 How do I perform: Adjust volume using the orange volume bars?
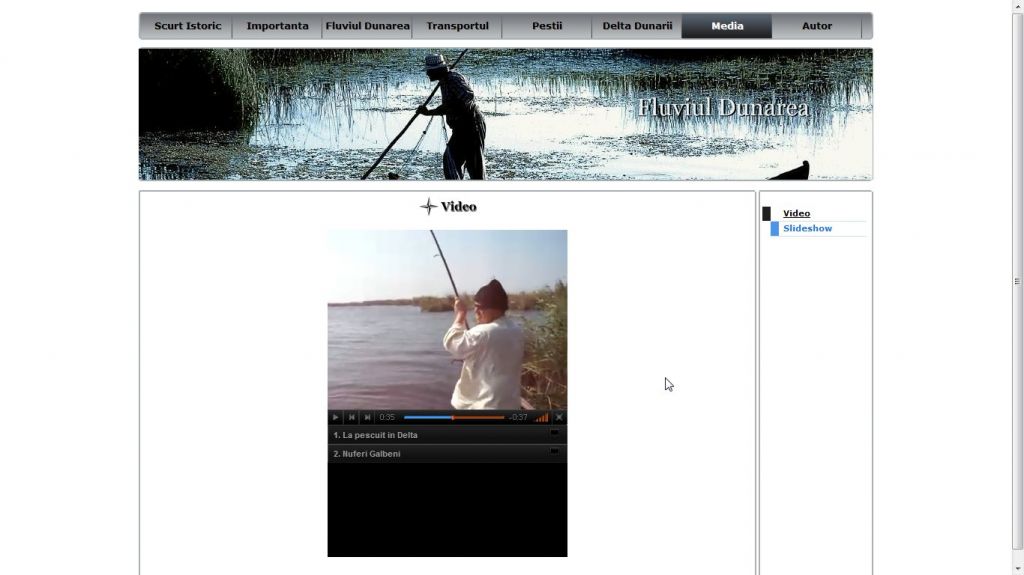pyautogui.click(x=542, y=417)
